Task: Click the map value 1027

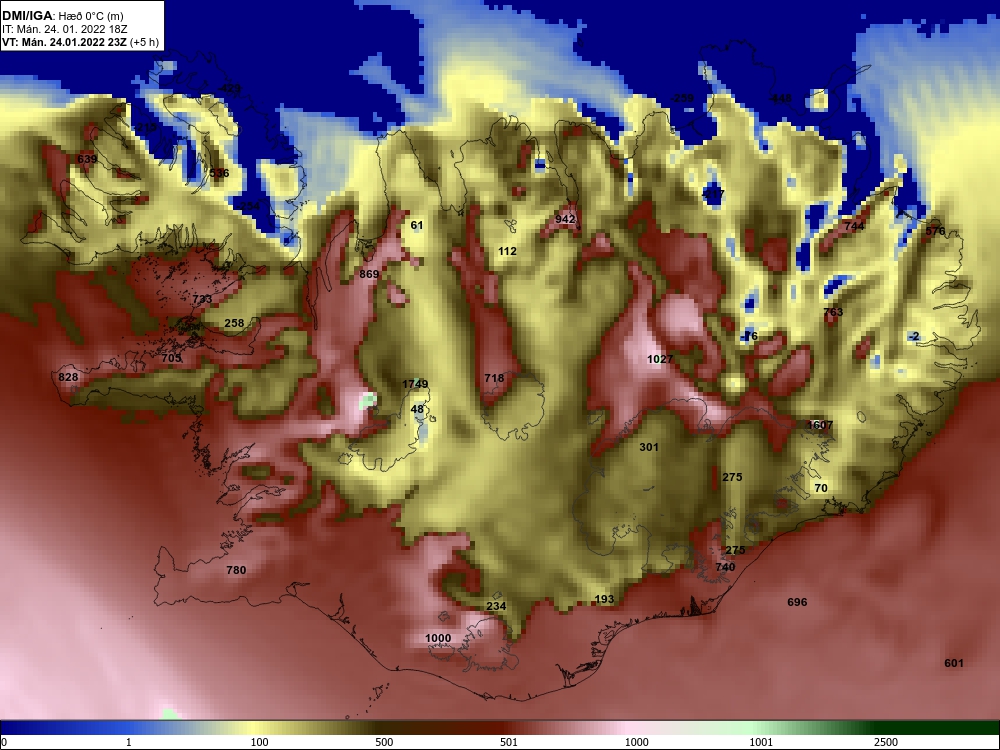Action: 660,359
